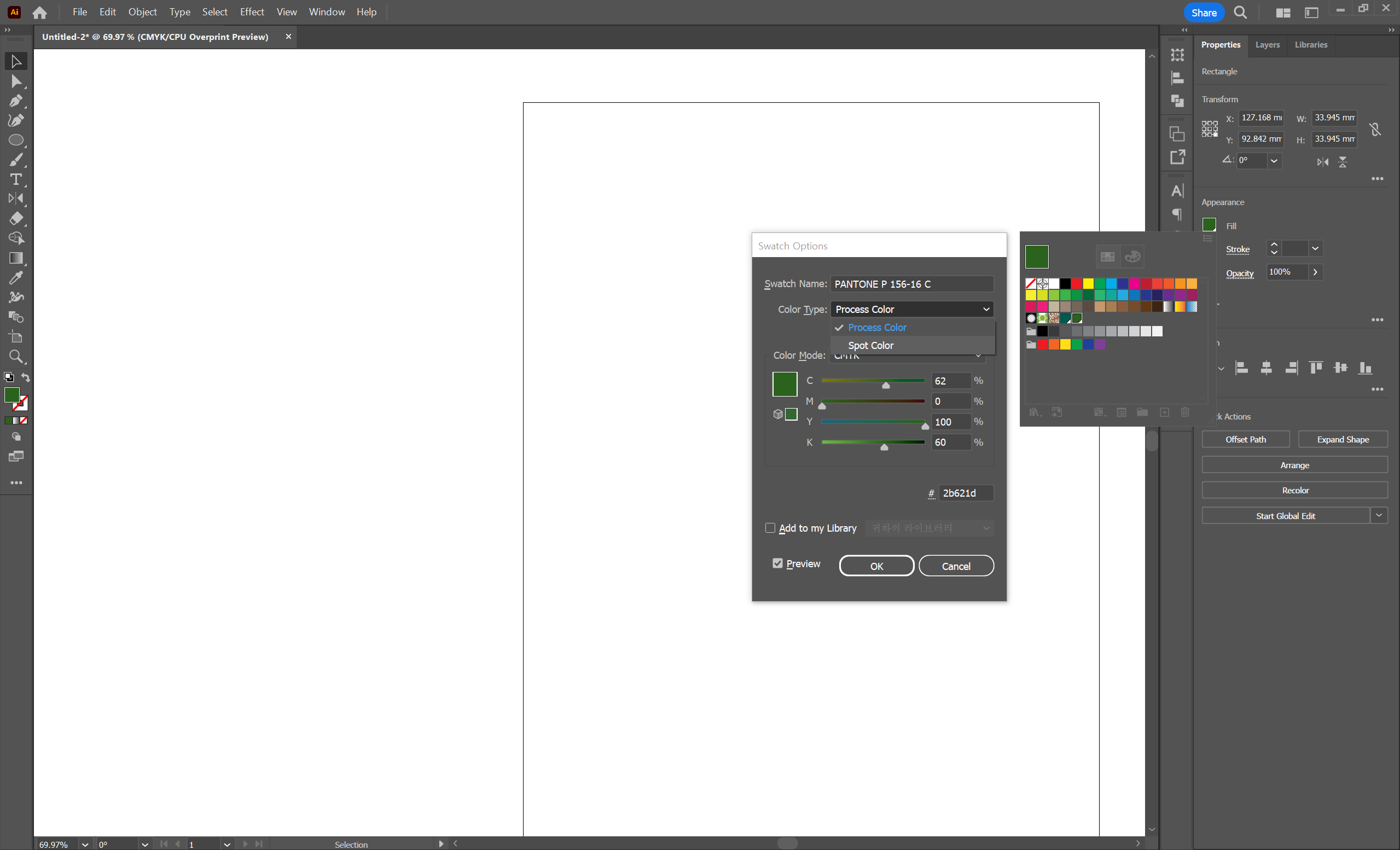Open the Asset Export panel icon
Image resolution: width=1400 pixels, height=850 pixels.
click(1177, 157)
